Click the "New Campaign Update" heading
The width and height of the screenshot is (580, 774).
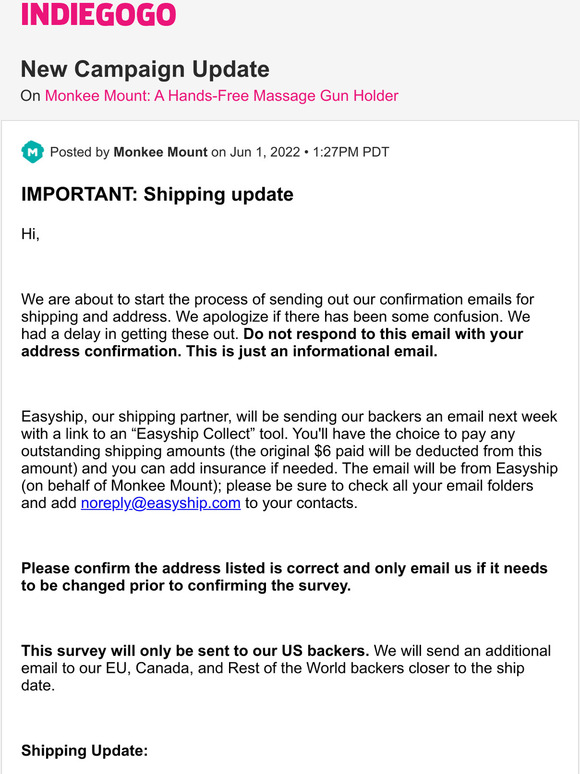click(x=145, y=69)
